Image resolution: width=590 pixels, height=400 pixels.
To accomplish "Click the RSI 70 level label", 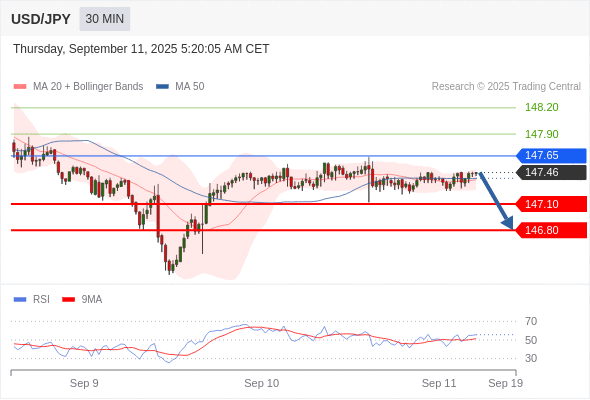I will click(531, 321).
